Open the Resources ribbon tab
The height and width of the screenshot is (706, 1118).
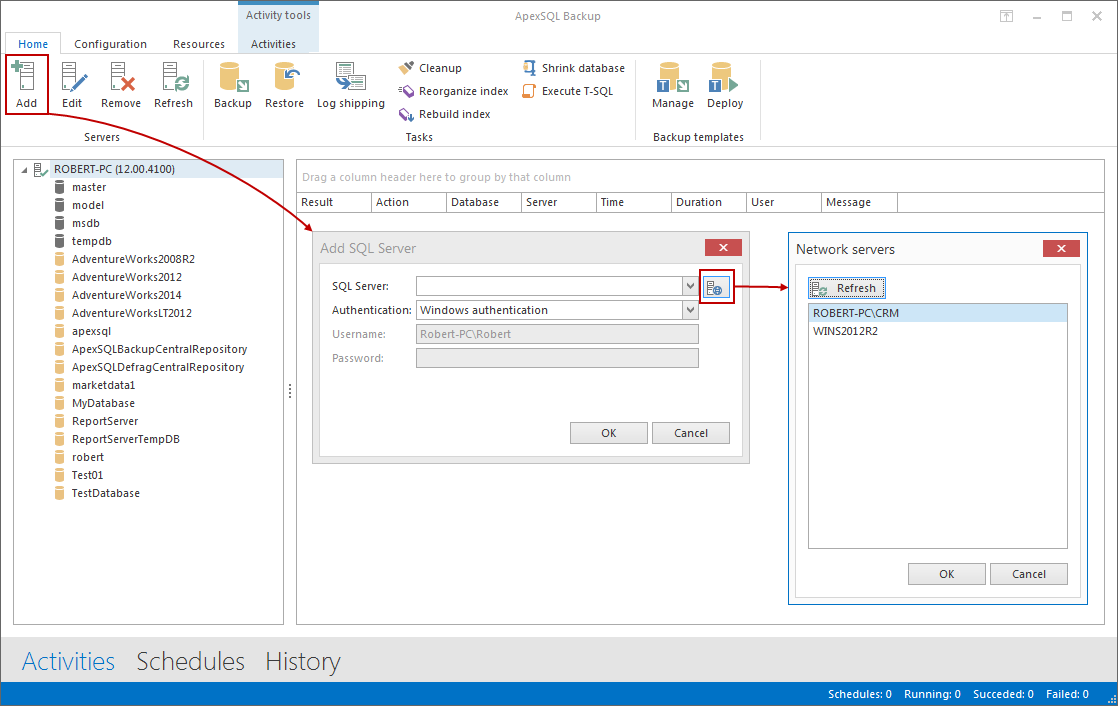[x=199, y=44]
